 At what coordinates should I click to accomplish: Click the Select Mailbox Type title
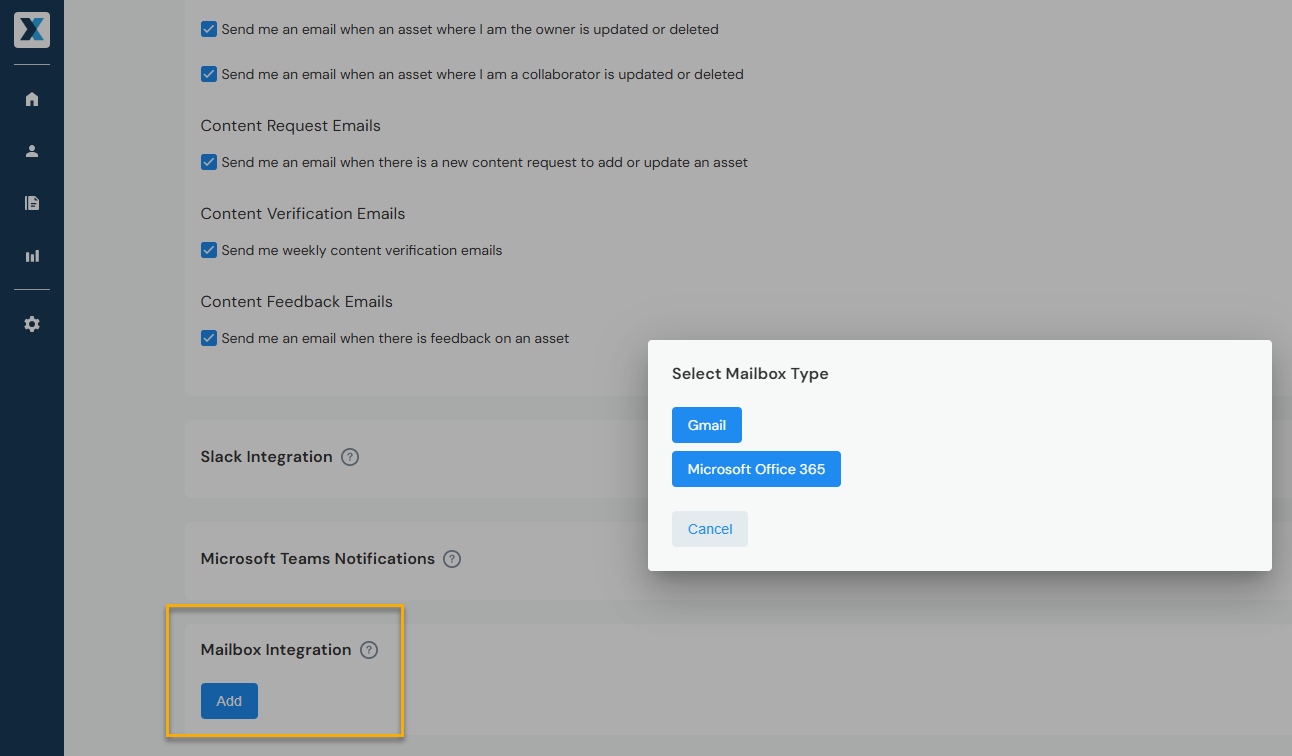click(750, 374)
